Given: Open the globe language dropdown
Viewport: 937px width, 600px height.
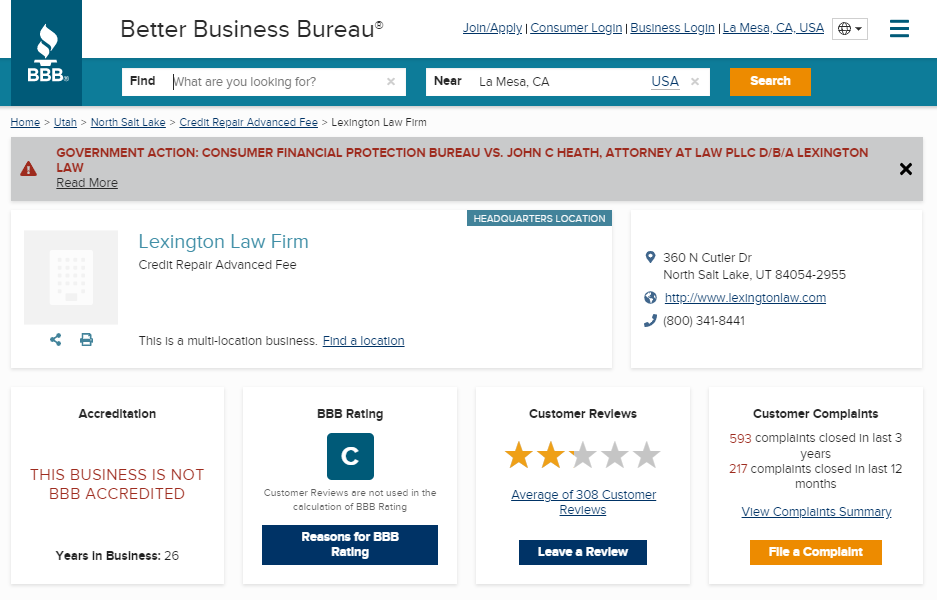Looking at the screenshot, I should pyautogui.click(x=849, y=28).
